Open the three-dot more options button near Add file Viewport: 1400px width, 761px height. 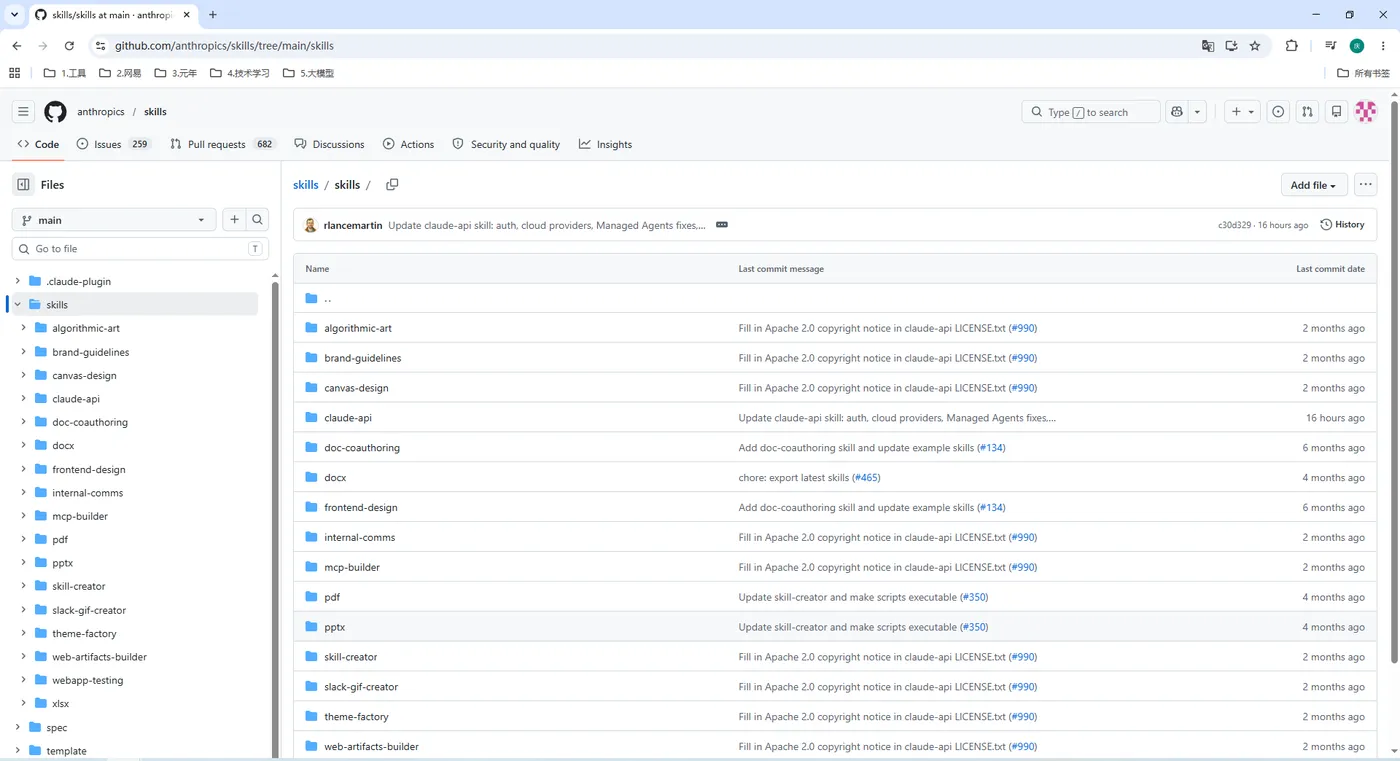[1365, 185]
